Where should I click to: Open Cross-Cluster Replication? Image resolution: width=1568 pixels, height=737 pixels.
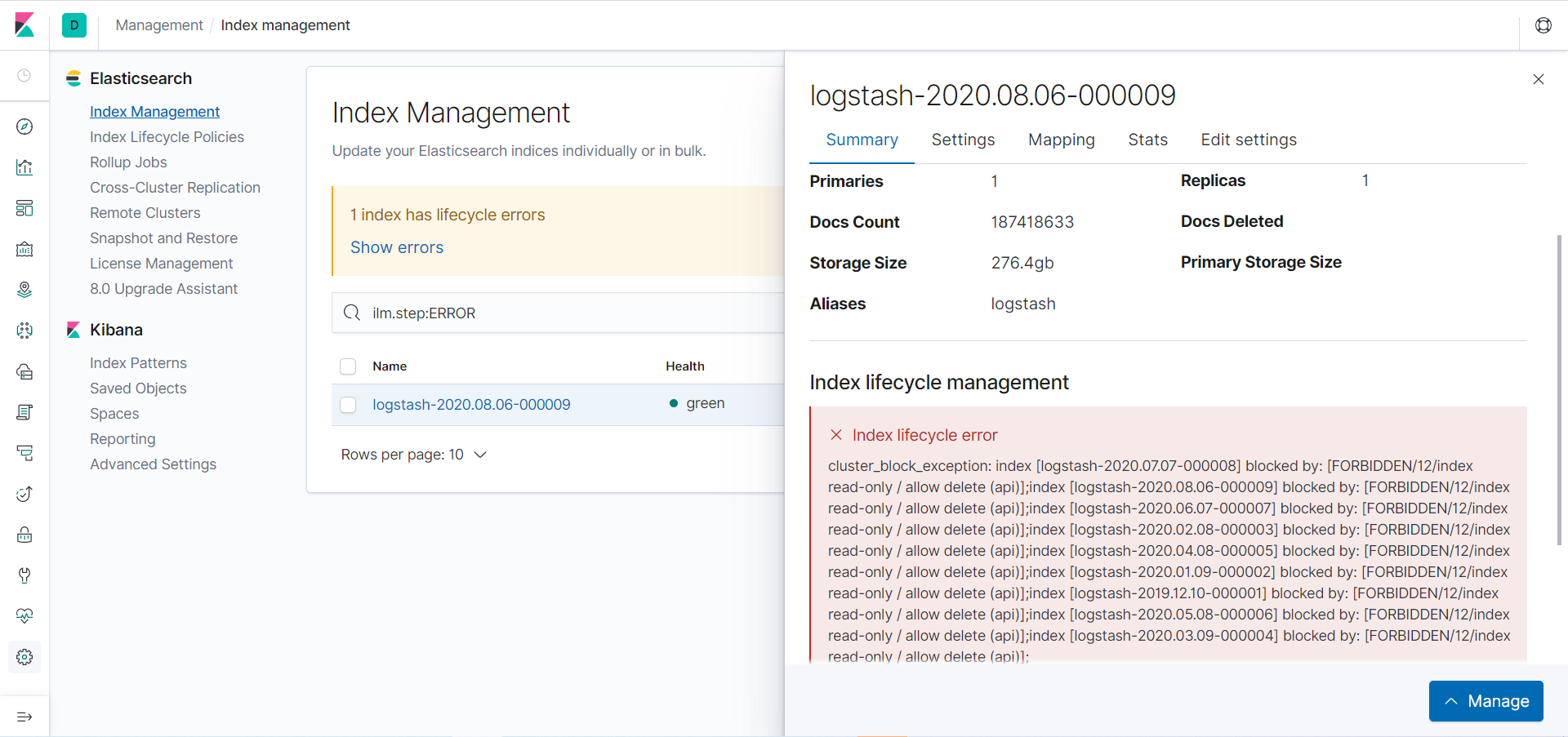[x=175, y=188]
